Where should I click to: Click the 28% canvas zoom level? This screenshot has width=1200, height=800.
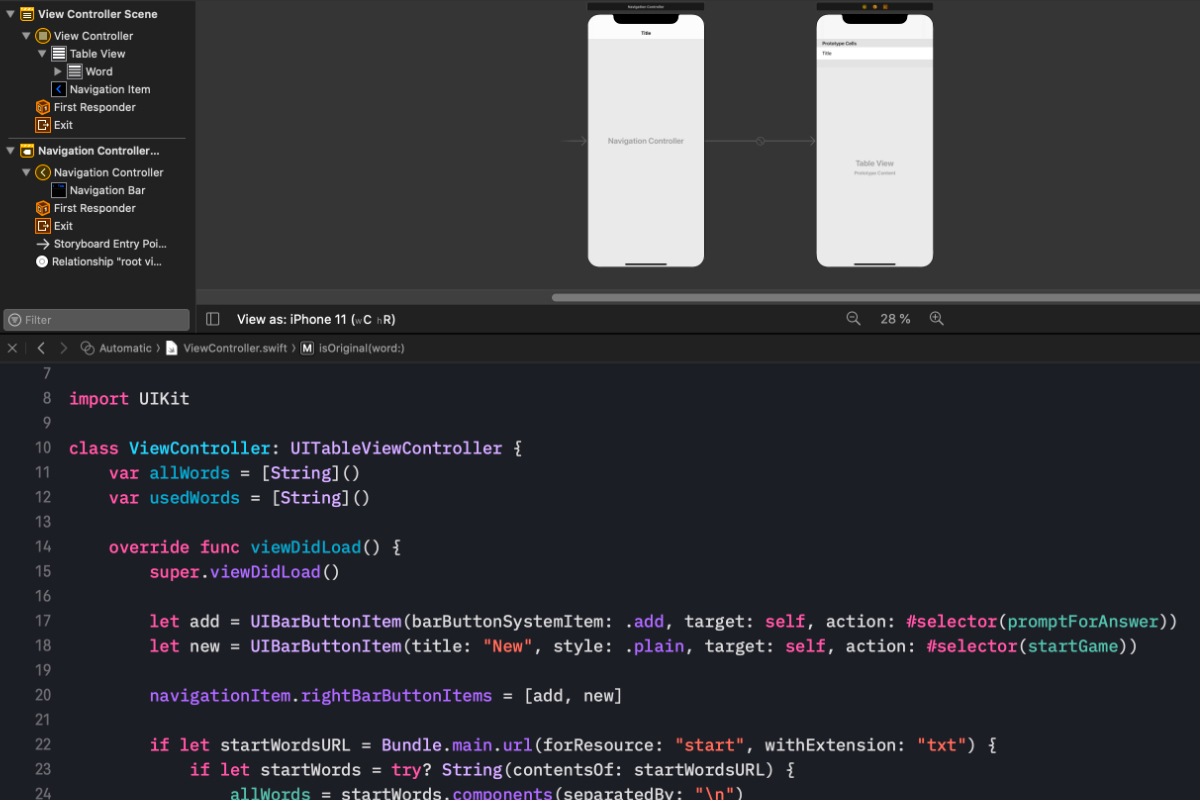[x=895, y=318]
